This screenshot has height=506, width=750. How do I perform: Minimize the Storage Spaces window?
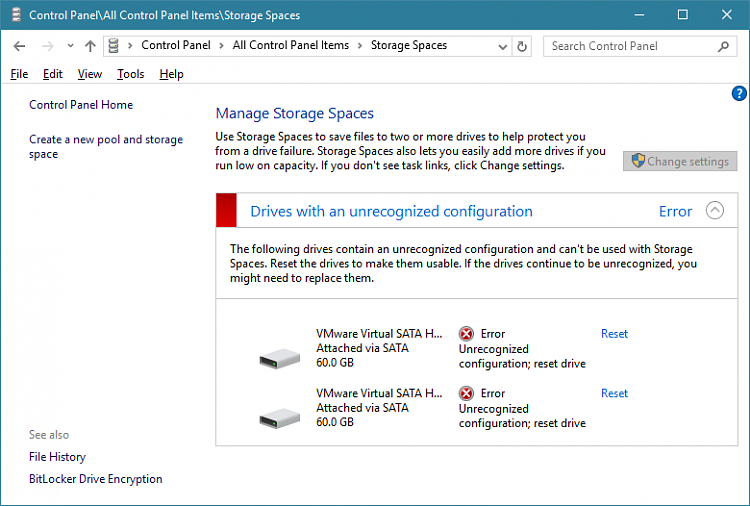tap(639, 15)
